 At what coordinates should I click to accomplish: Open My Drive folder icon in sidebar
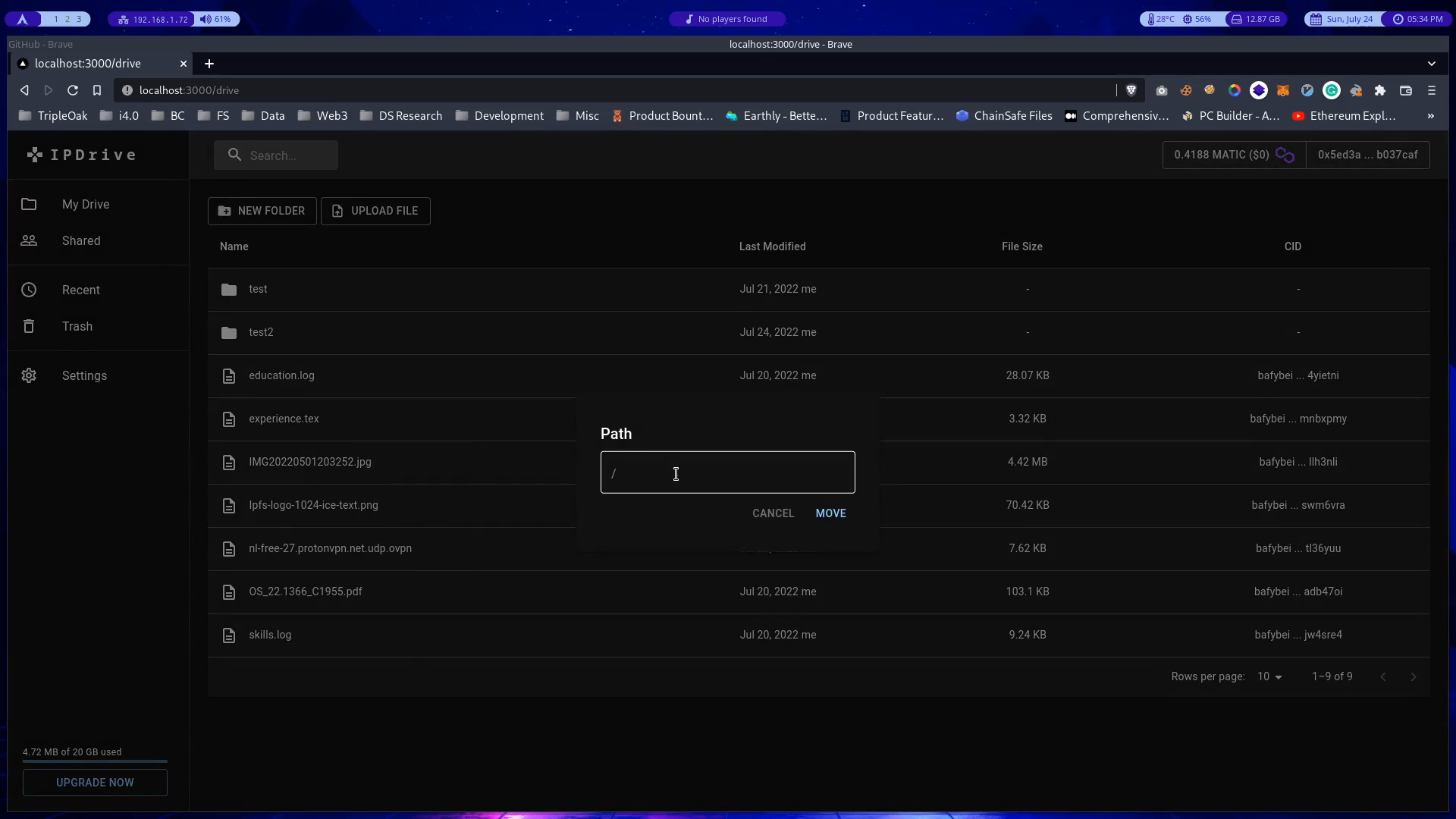[29, 204]
